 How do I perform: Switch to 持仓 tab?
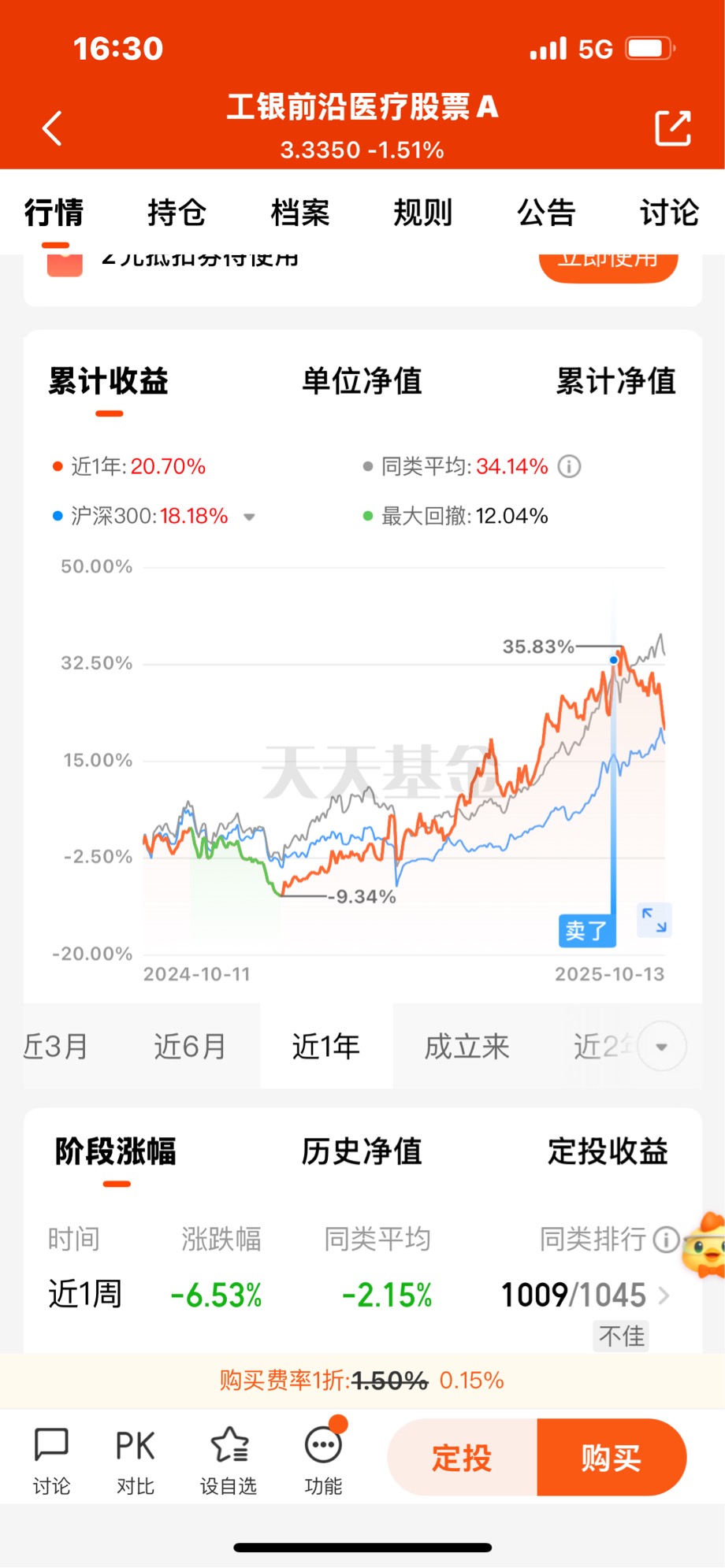pos(177,213)
